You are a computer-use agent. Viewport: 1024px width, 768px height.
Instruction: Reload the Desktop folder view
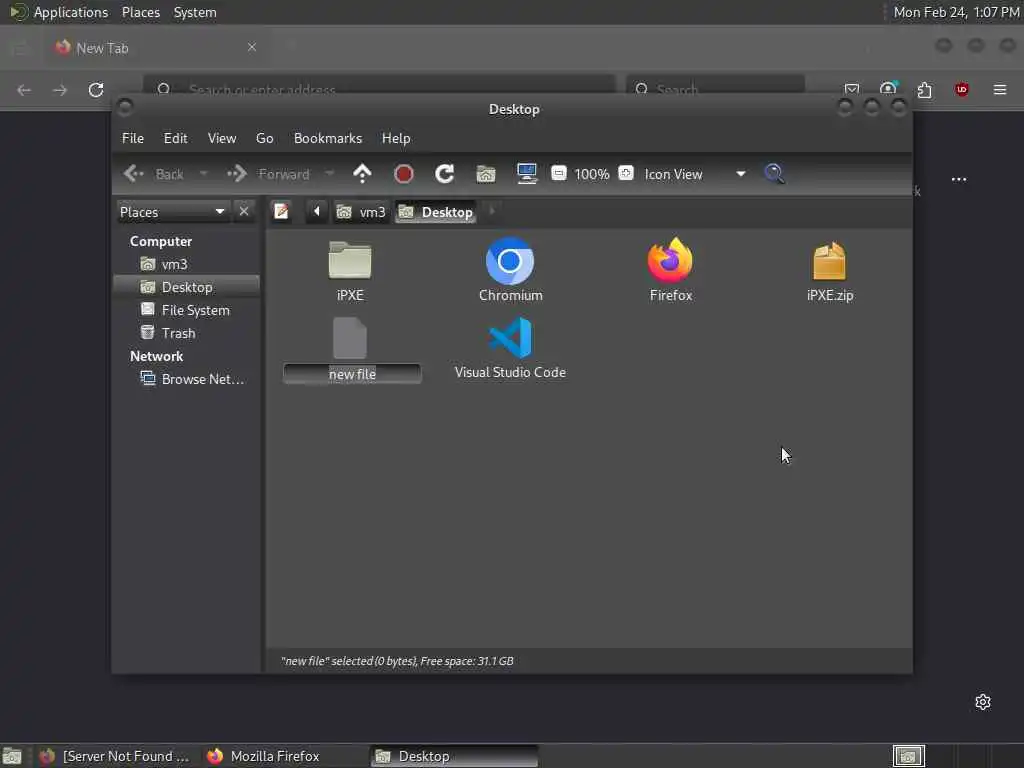tap(445, 174)
